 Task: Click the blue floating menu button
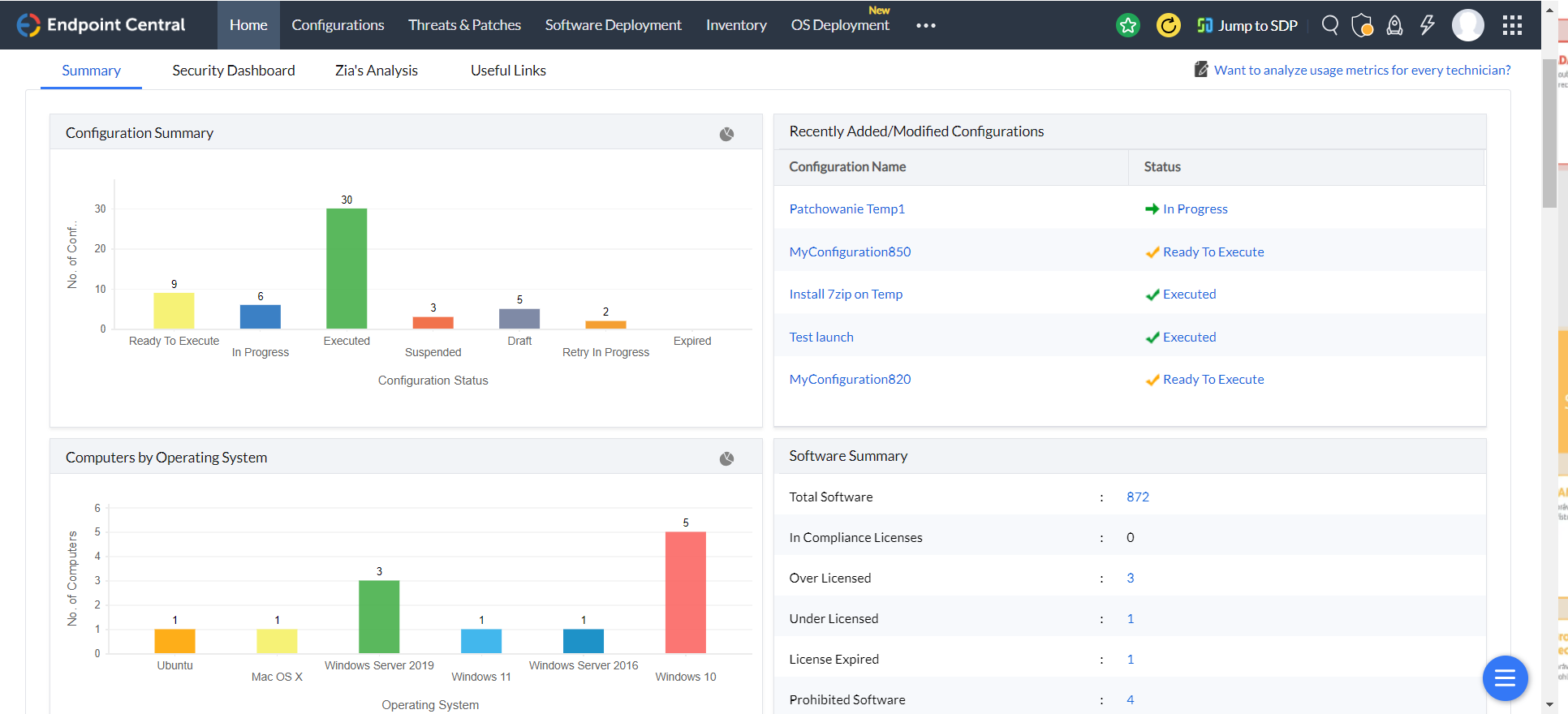click(1505, 677)
